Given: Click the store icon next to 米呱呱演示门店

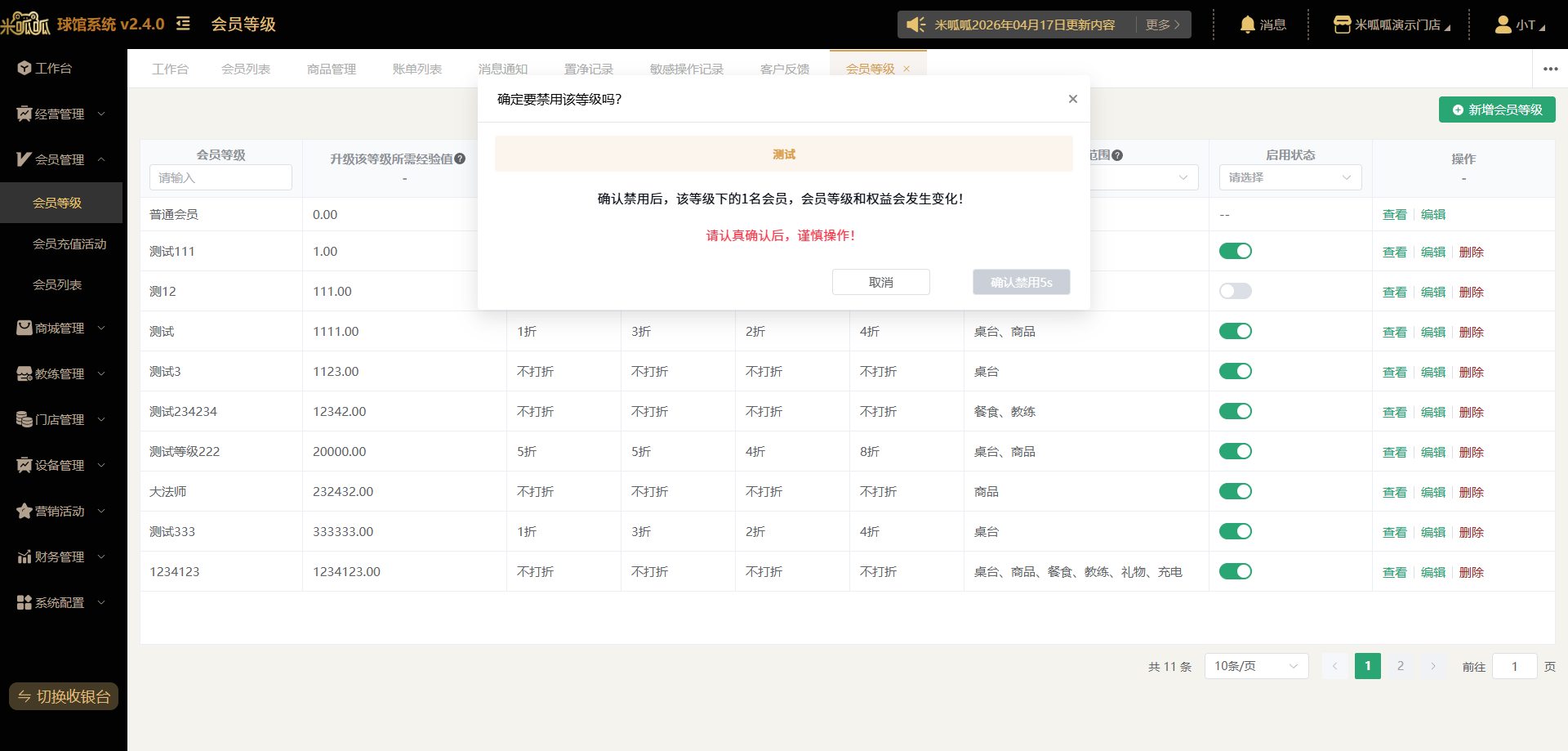Looking at the screenshot, I should tap(1342, 25).
